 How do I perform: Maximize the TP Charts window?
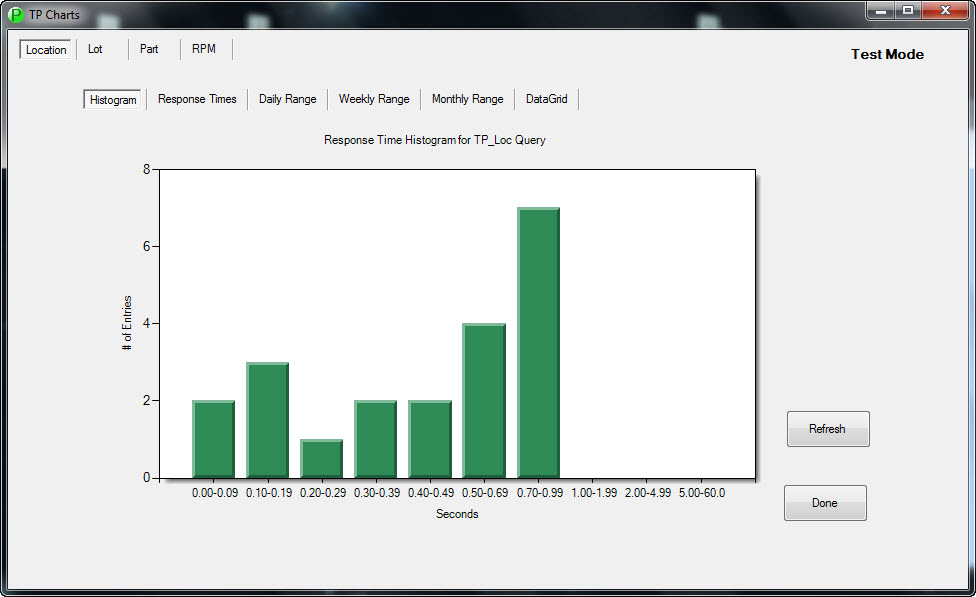[x=908, y=11]
